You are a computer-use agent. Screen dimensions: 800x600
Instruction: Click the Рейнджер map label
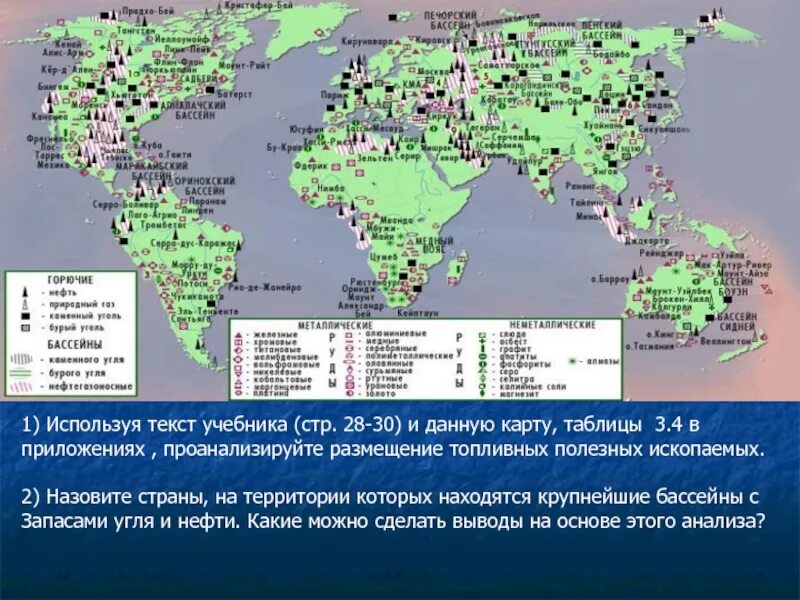click(661, 253)
